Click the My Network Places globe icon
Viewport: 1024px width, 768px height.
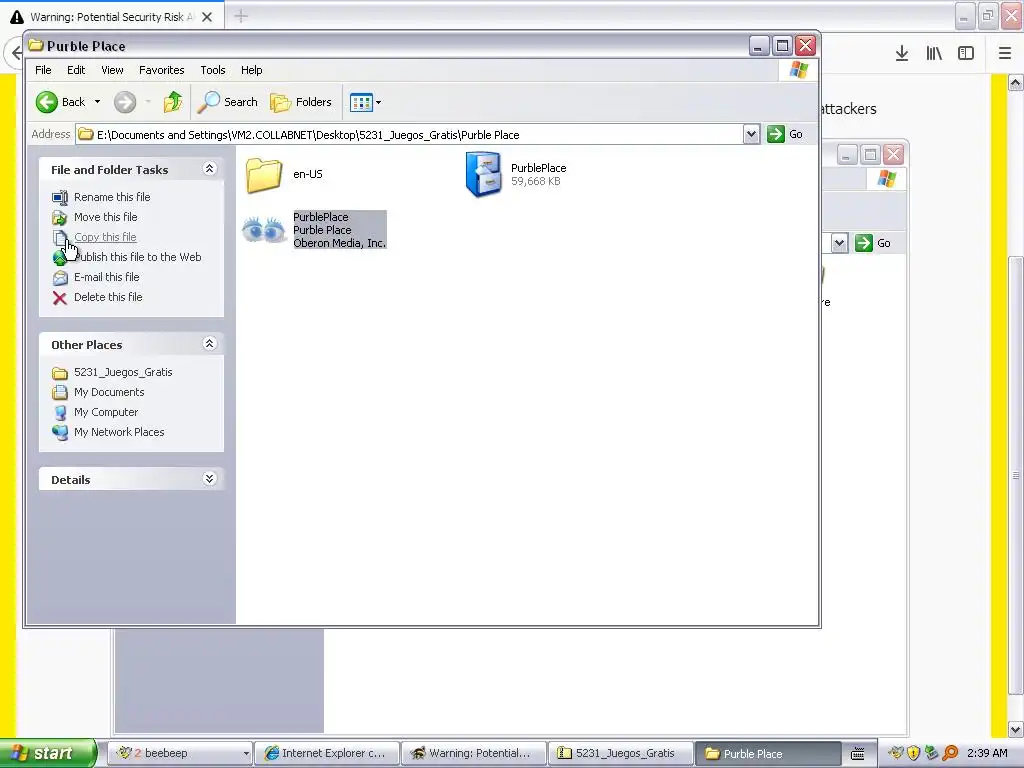(60, 432)
